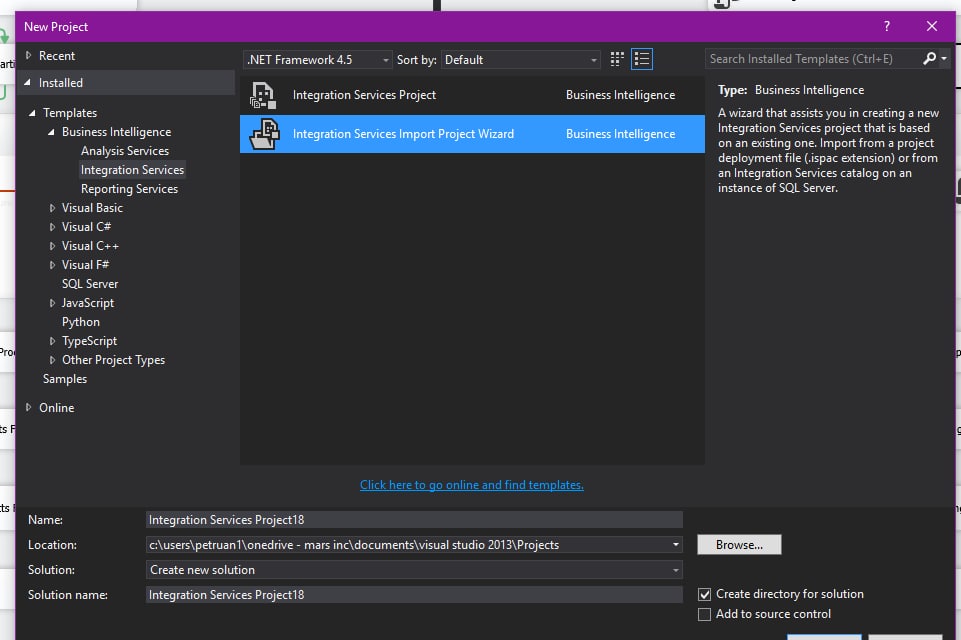Select 'Integration Services Import Project Wizard' name
The height and width of the screenshot is (640, 961).
(403, 134)
